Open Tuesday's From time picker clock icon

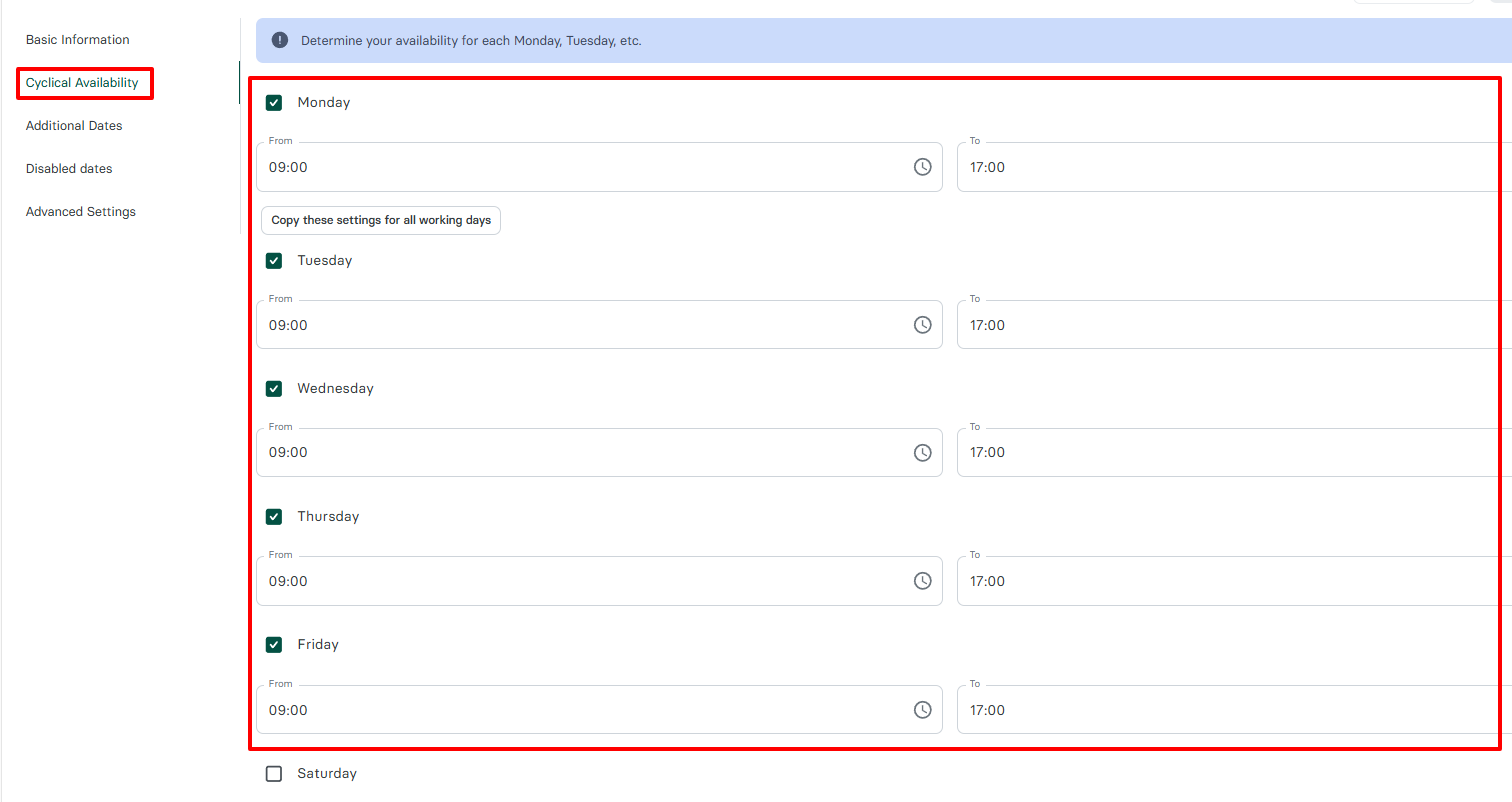pyautogui.click(x=922, y=324)
